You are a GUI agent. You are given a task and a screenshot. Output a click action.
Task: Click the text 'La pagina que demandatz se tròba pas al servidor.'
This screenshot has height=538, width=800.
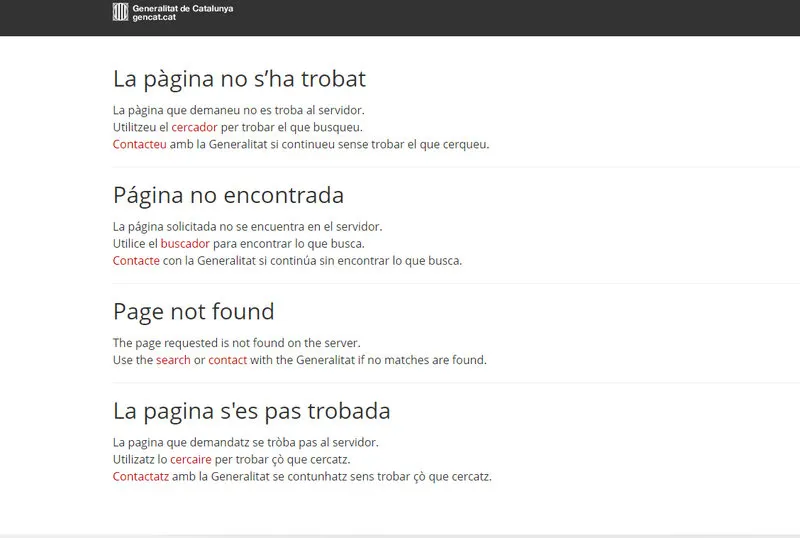click(246, 443)
